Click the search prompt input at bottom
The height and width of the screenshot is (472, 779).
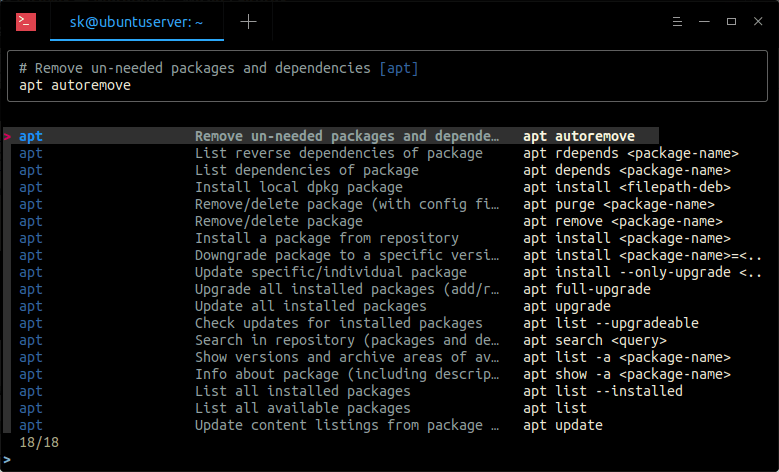300,459
